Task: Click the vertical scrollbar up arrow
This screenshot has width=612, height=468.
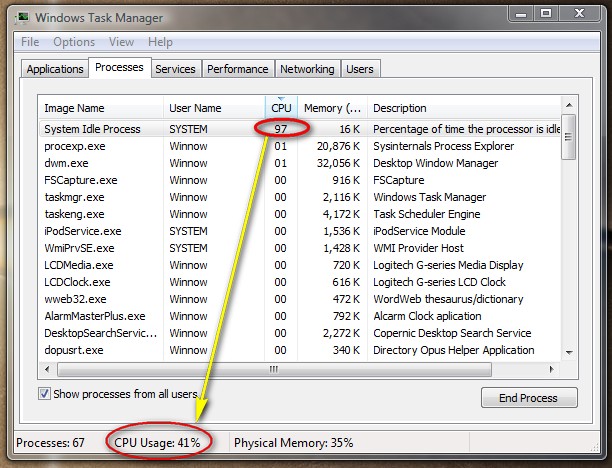Action: click(x=569, y=105)
